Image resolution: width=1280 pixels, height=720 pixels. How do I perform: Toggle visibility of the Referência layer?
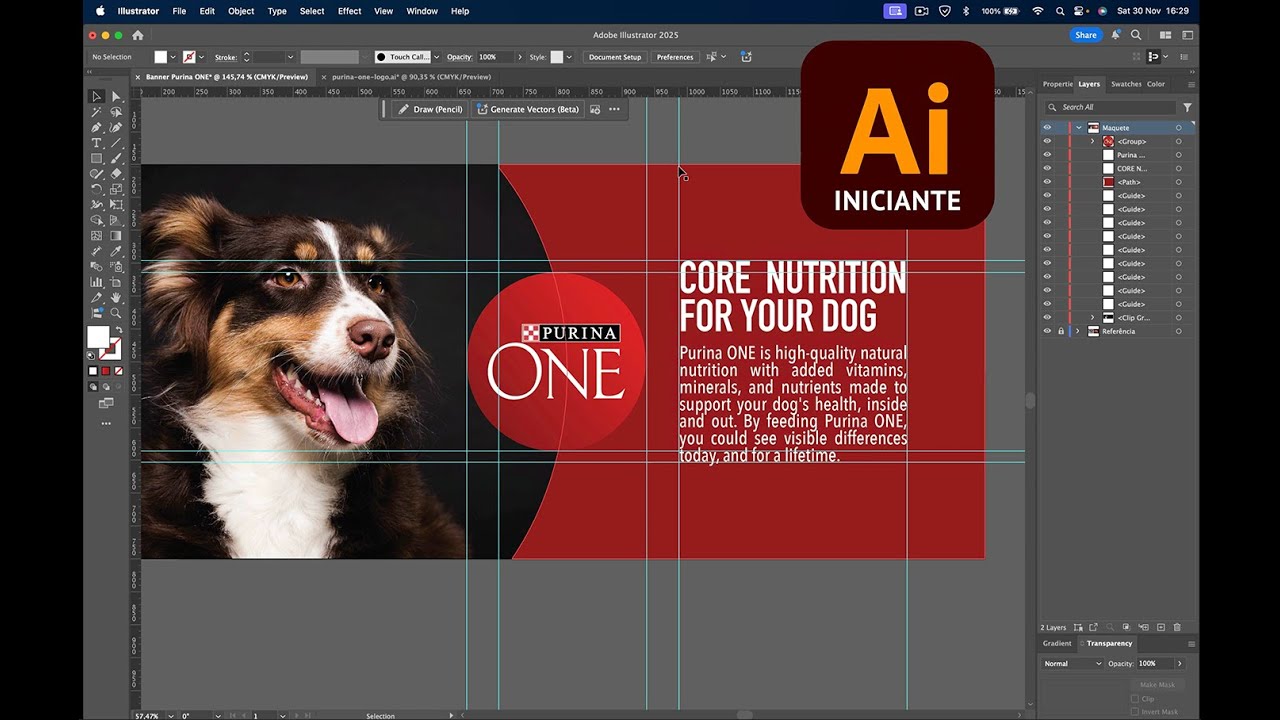point(1047,331)
